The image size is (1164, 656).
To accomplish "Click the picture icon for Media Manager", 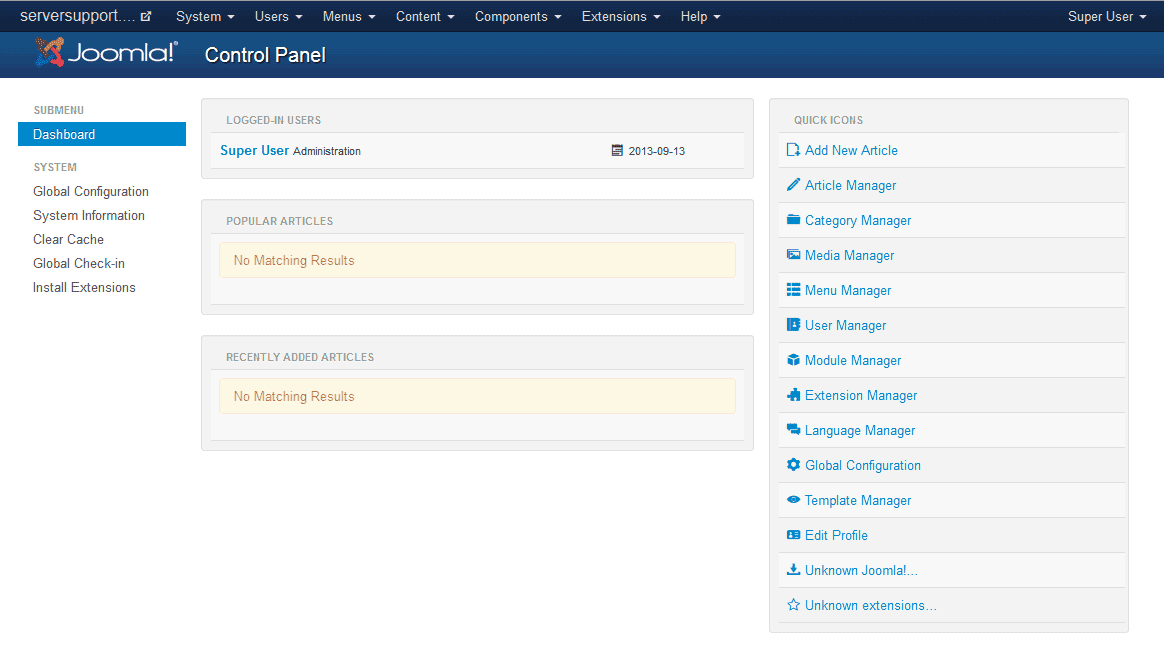I will coord(793,255).
